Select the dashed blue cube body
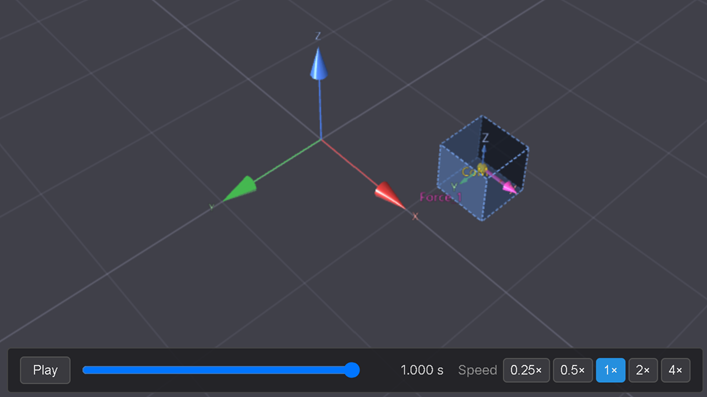The width and height of the screenshot is (707, 397). [x=482, y=168]
